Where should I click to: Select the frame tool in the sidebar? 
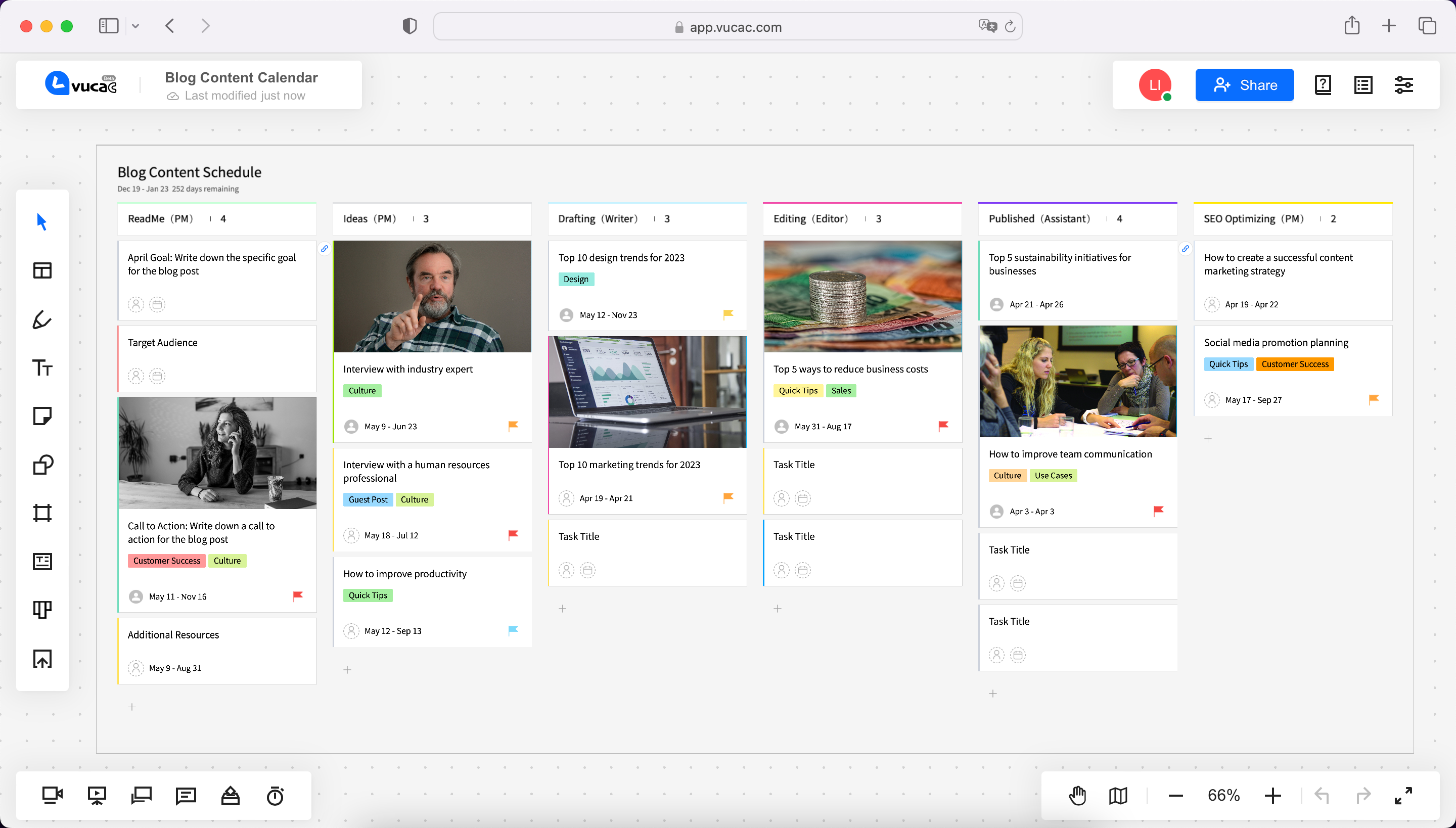tap(42, 513)
